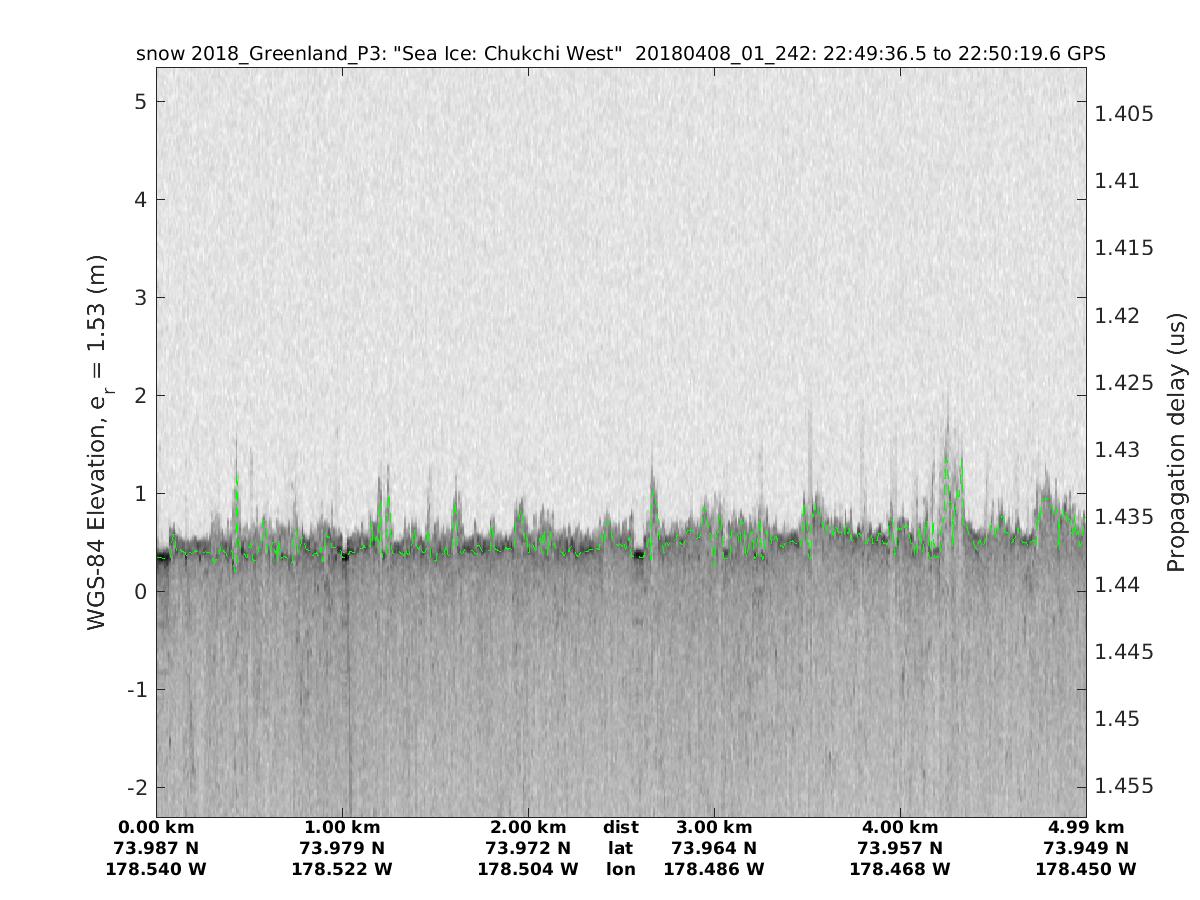
Task: Click the elevation tick label "5"
Action: pyautogui.click(x=141, y=102)
